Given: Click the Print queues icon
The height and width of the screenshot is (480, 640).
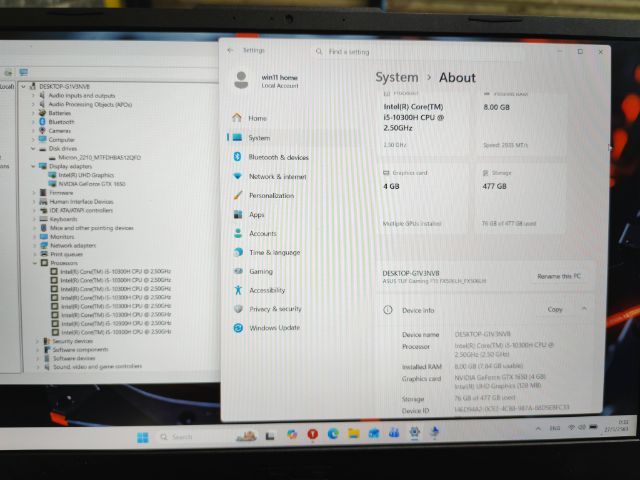Looking at the screenshot, I should [x=44, y=254].
